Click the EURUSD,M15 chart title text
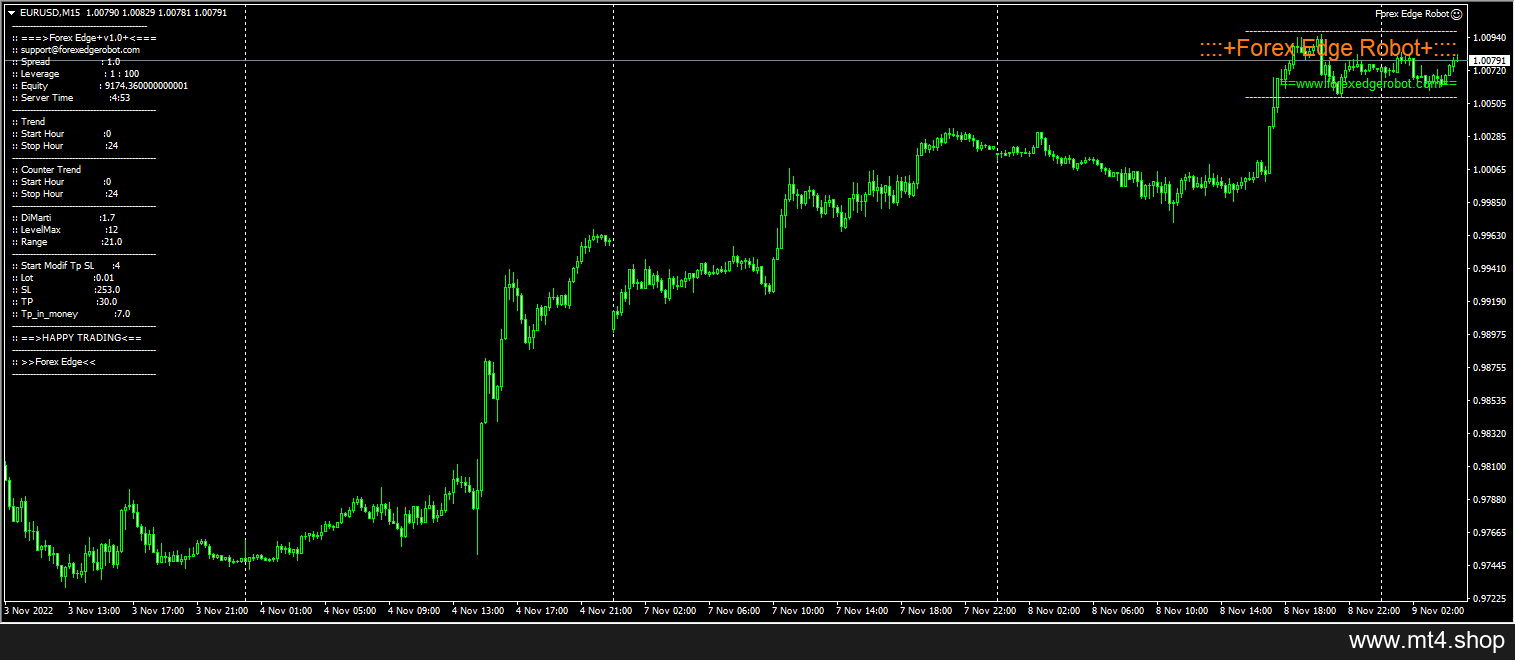The height and width of the screenshot is (660, 1515). 50,13
